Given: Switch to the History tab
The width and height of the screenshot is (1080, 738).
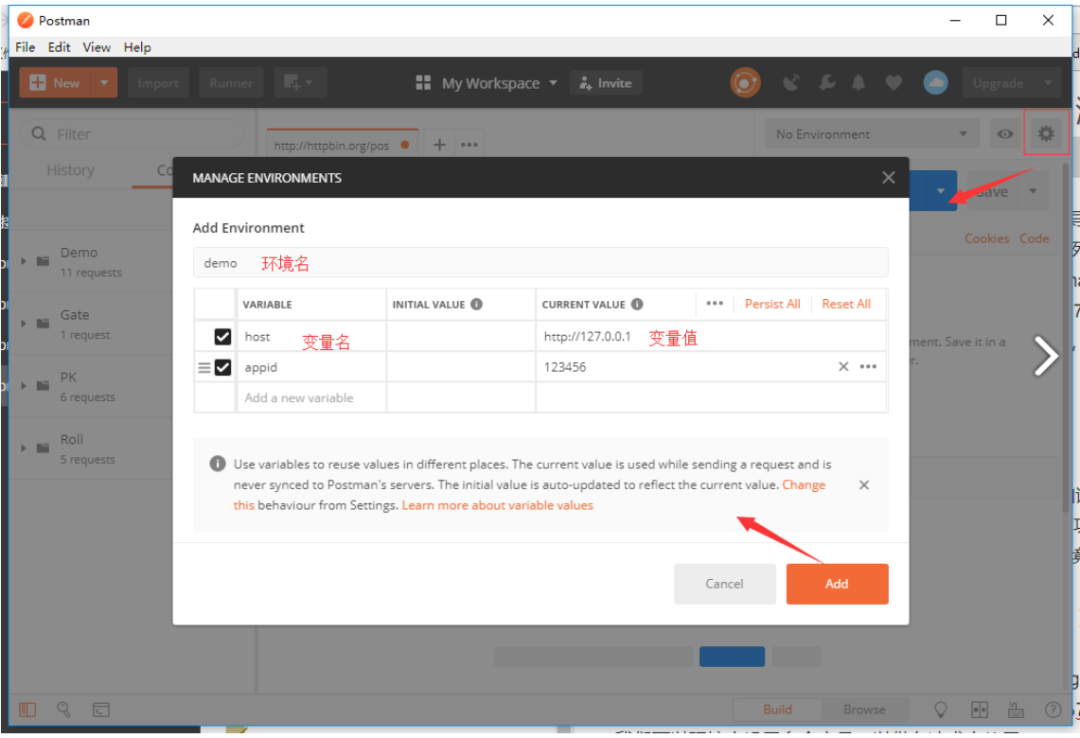Looking at the screenshot, I should coord(70,170).
